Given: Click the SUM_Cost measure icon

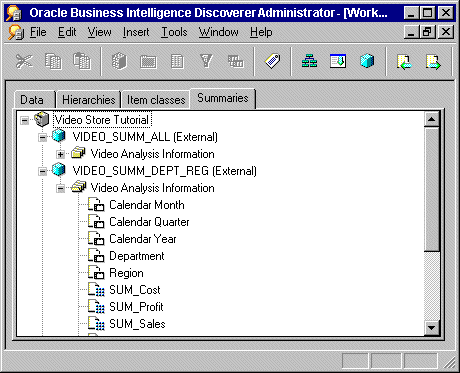Looking at the screenshot, I should coord(96,289).
